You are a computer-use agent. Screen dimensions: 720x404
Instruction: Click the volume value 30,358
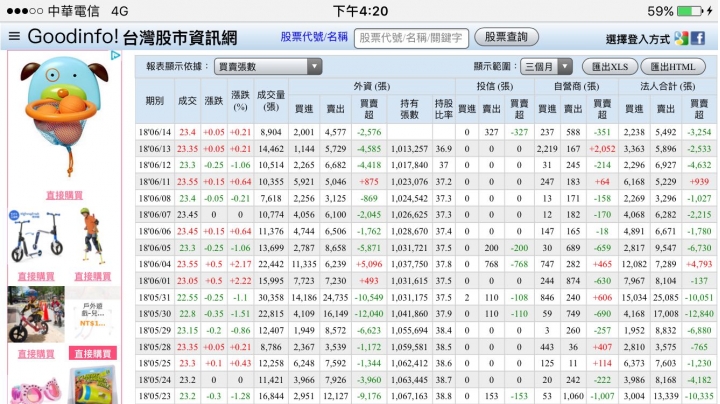click(271, 297)
